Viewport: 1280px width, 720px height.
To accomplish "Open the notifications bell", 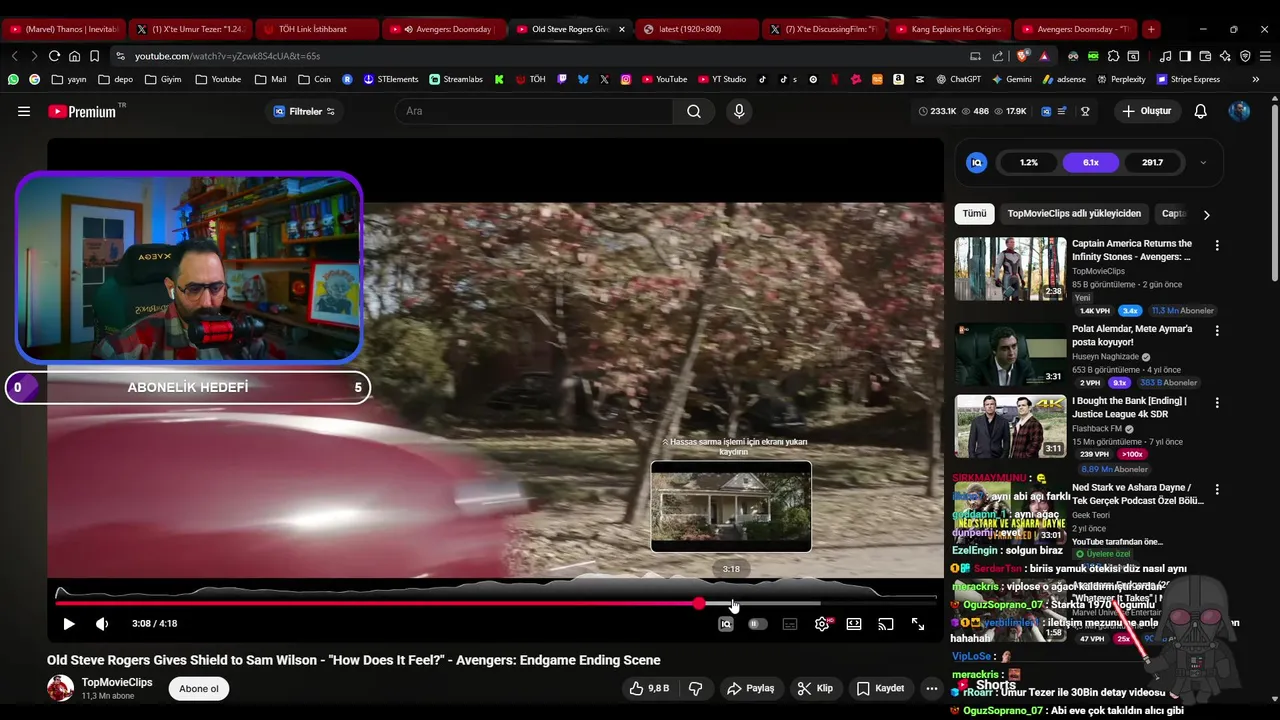I will point(1201,111).
